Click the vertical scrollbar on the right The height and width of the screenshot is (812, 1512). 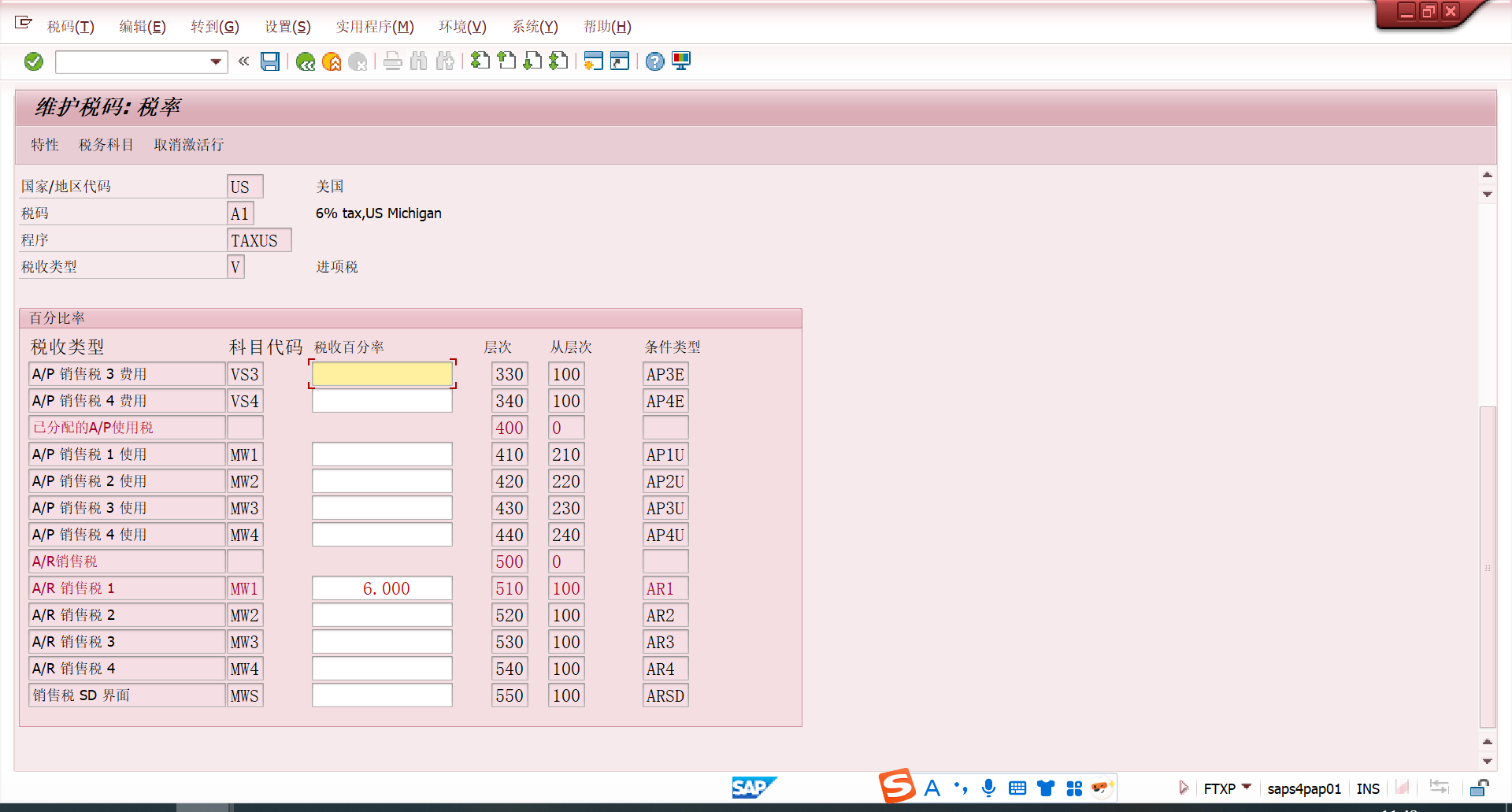pyautogui.click(x=1487, y=567)
